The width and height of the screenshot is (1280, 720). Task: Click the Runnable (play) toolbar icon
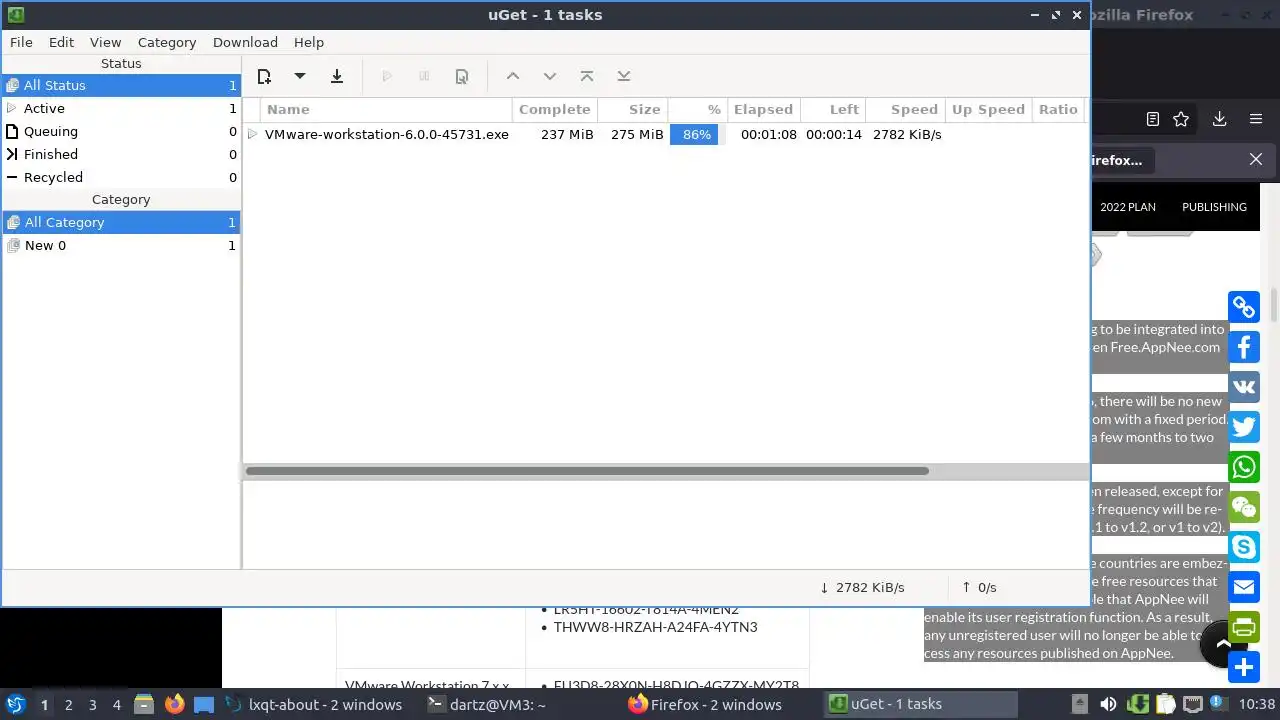tap(387, 76)
